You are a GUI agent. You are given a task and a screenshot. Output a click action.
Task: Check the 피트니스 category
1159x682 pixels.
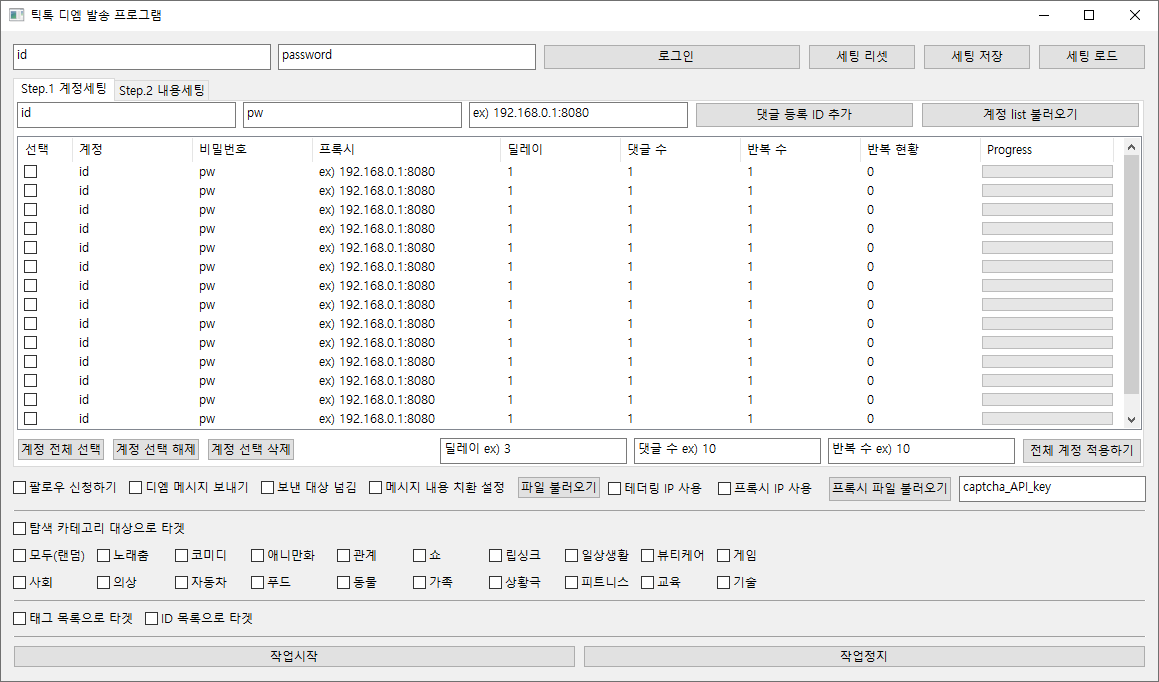(x=571, y=583)
